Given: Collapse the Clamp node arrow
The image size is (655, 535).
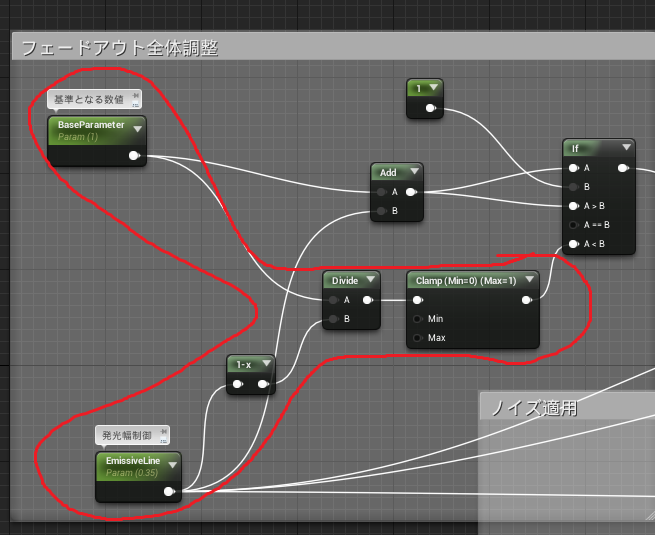Looking at the screenshot, I should (530, 279).
